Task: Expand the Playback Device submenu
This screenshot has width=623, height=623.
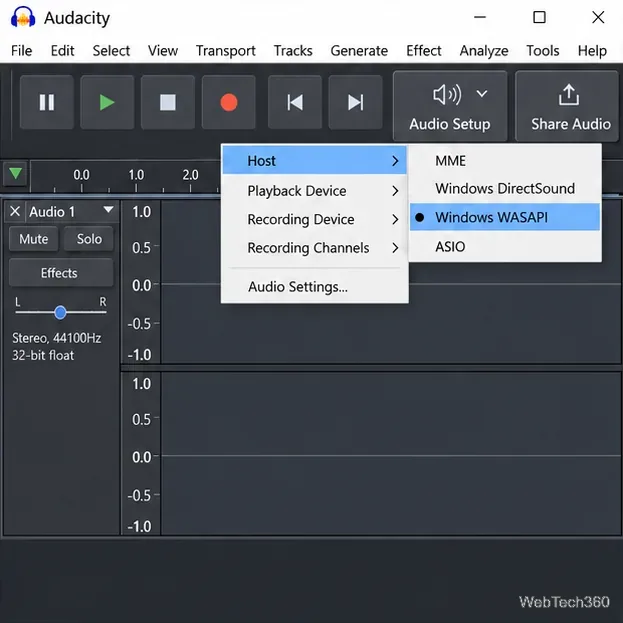Action: point(314,191)
